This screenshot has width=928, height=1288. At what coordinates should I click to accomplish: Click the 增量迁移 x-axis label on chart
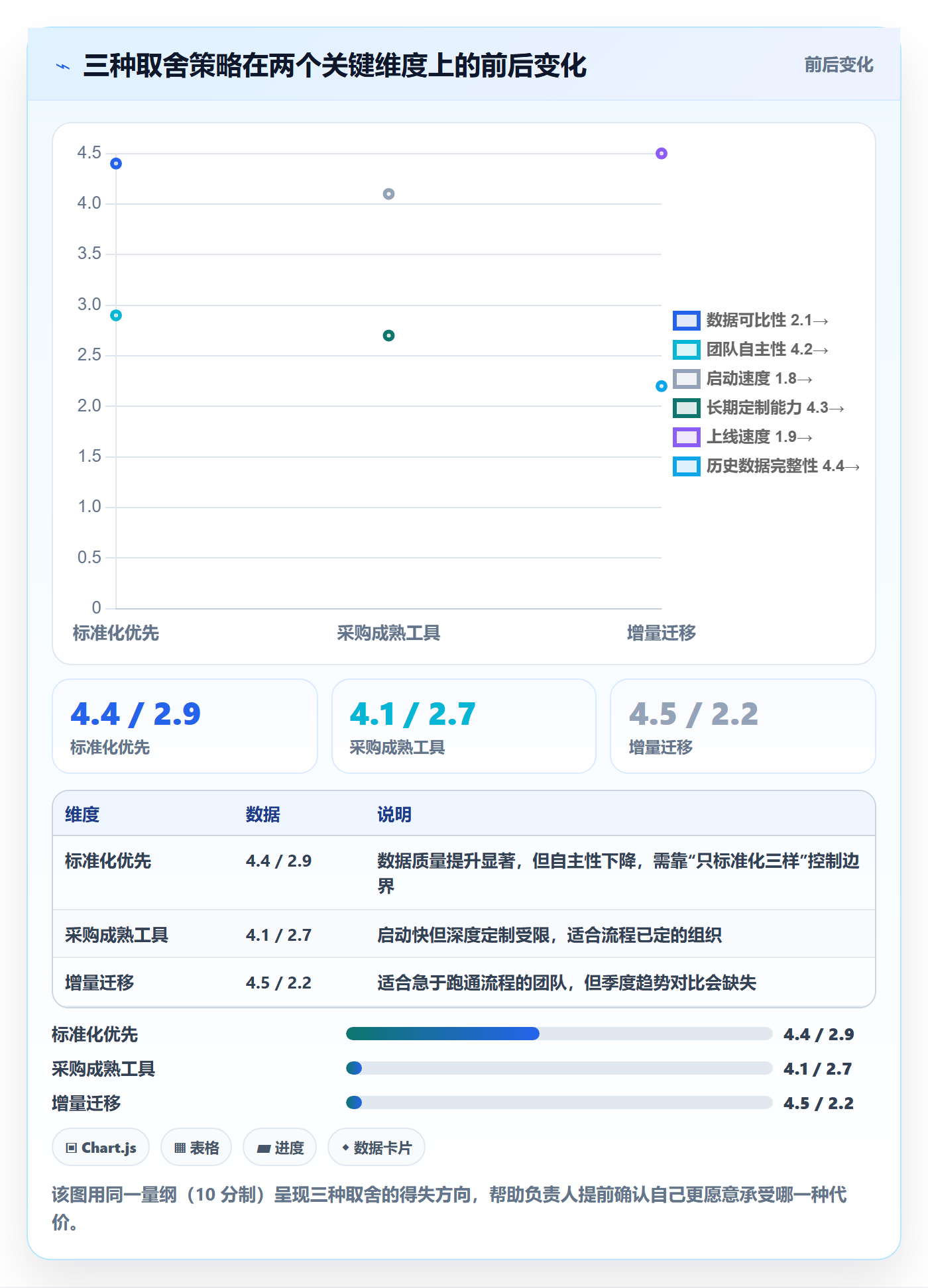coord(662,633)
